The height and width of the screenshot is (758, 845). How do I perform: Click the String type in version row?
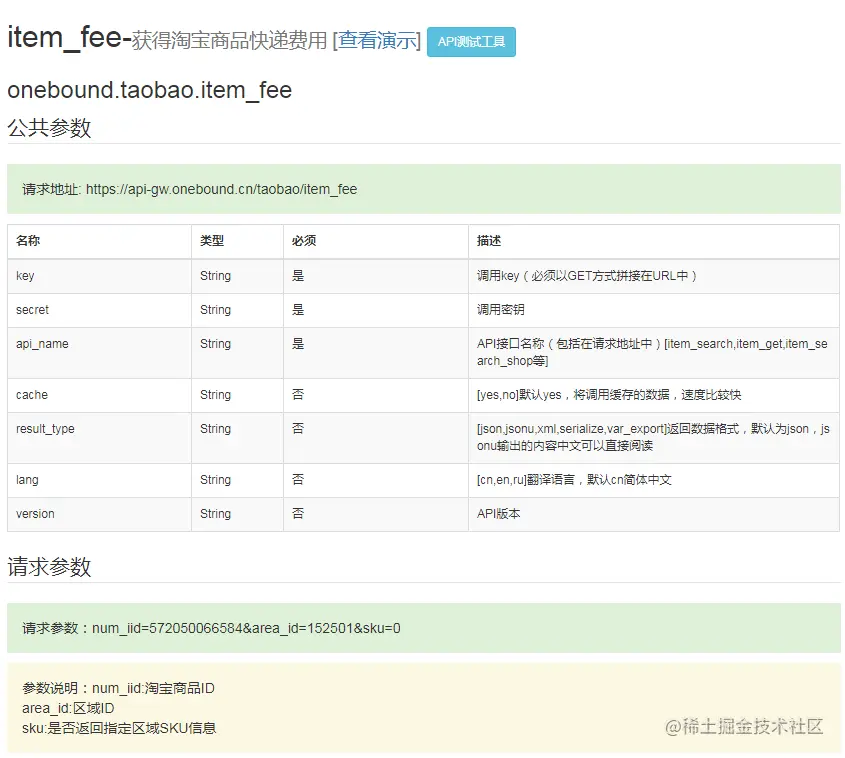tap(215, 514)
